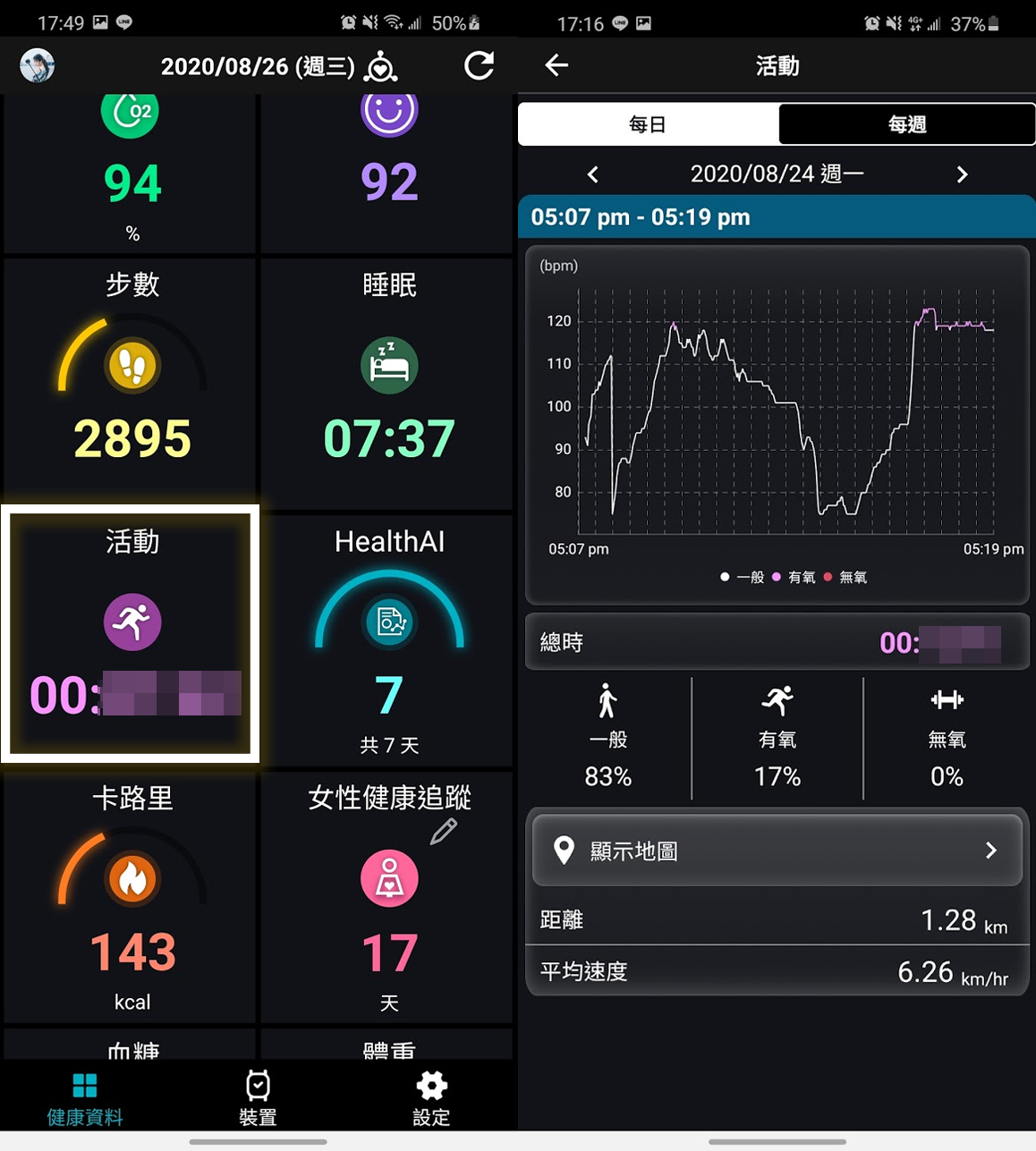This screenshot has width=1036, height=1151.
Task: Open the 睡眠 card title
Action: click(389, 284)
